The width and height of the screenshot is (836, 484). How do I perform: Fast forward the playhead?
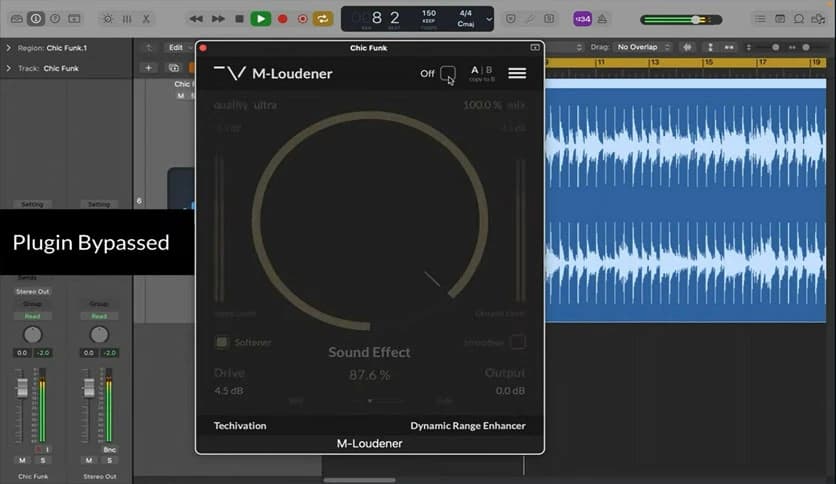click(x=218, y=19)
